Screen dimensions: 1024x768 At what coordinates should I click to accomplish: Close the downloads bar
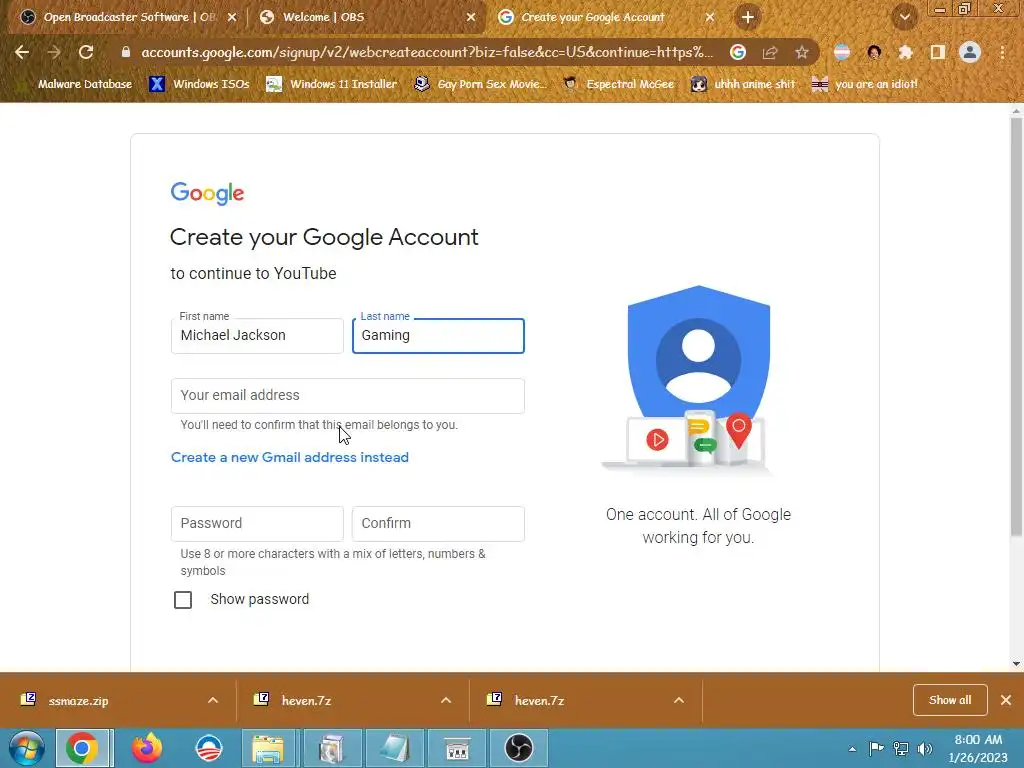(1006, 700)
